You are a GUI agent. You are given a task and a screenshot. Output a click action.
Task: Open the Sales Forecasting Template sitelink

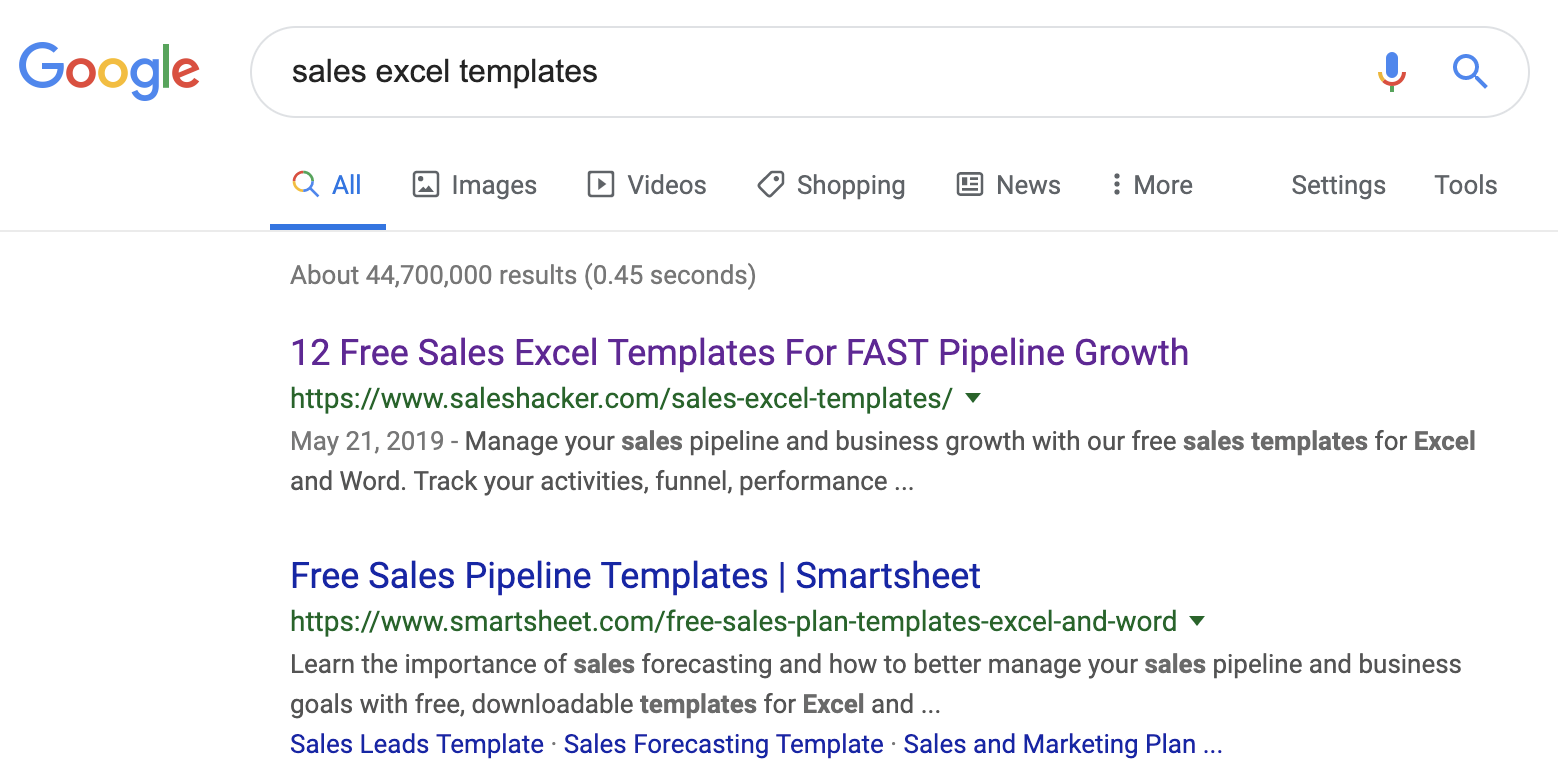723,745
